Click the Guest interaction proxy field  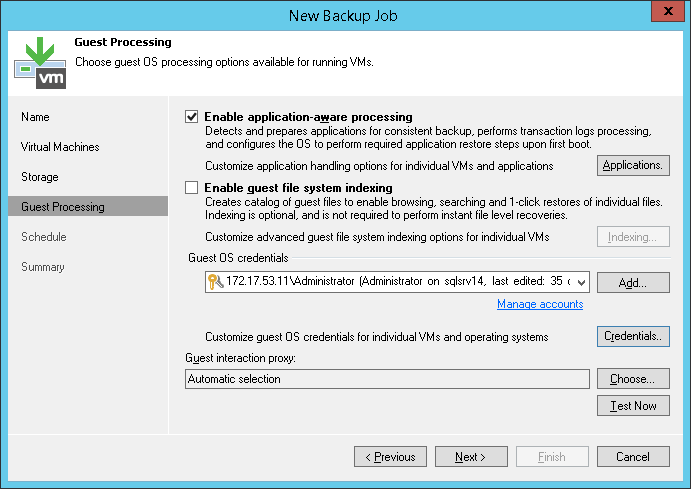pos(388,379)
